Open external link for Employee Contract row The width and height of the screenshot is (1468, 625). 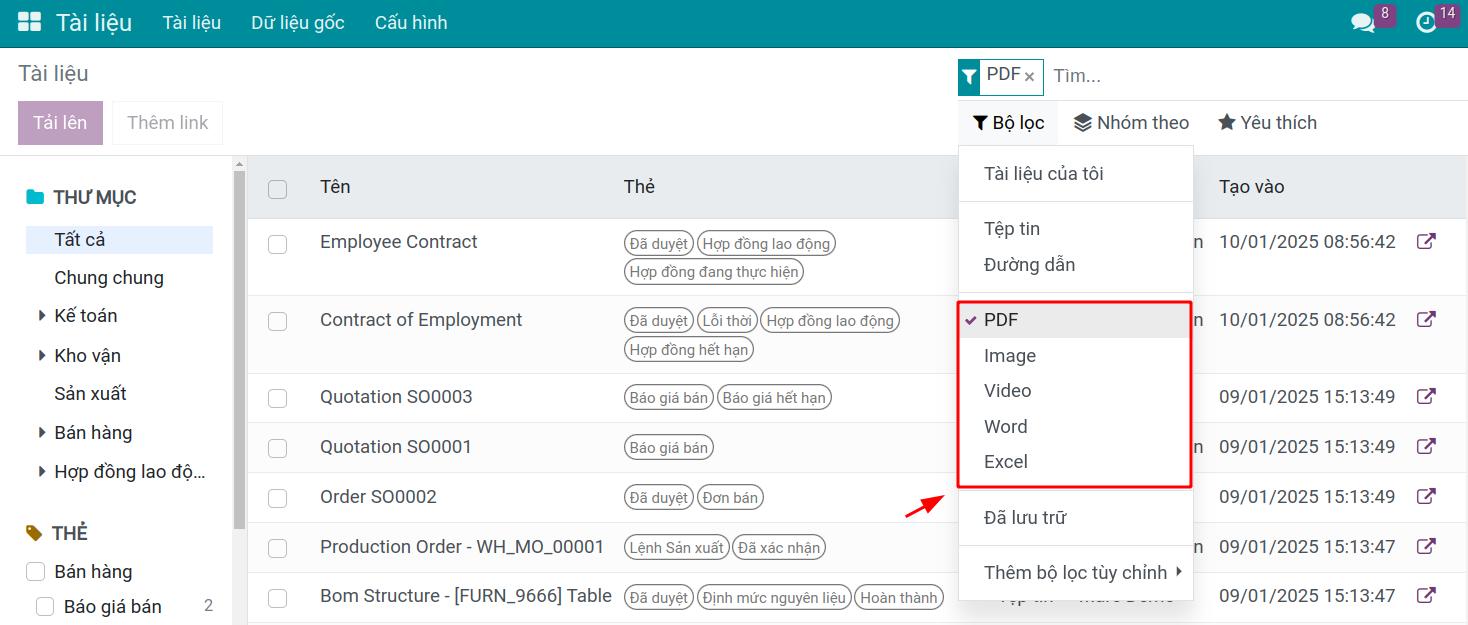coord(1426,242)
